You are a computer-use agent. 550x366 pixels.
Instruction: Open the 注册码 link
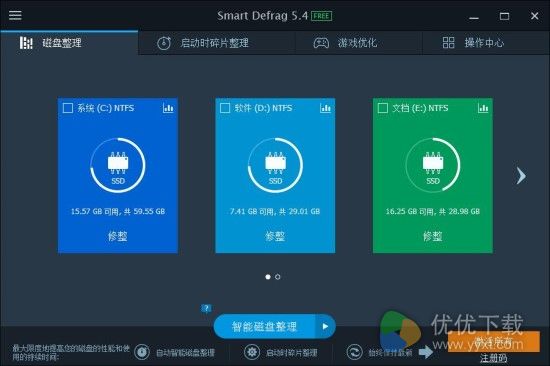coord(494,358)
